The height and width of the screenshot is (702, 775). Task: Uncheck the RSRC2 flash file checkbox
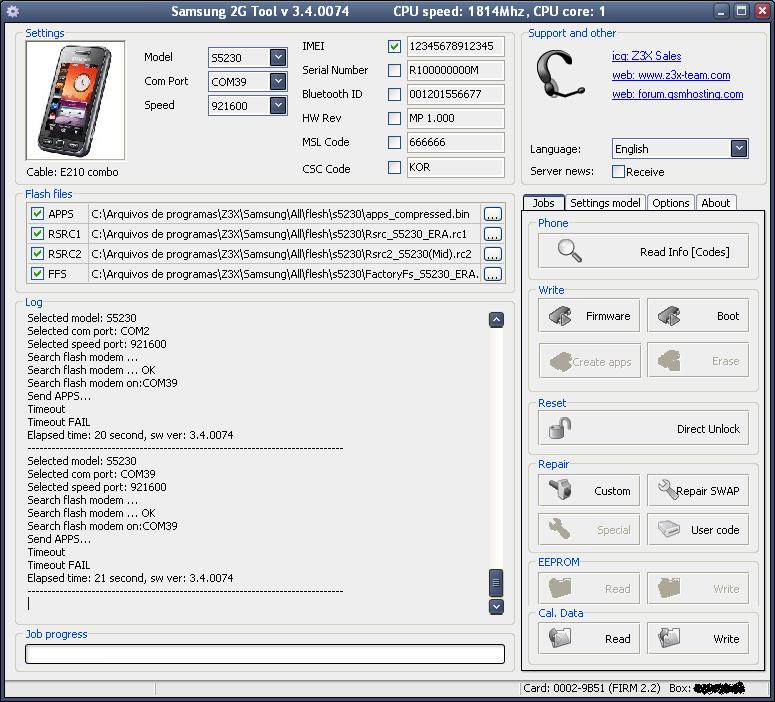37,254
